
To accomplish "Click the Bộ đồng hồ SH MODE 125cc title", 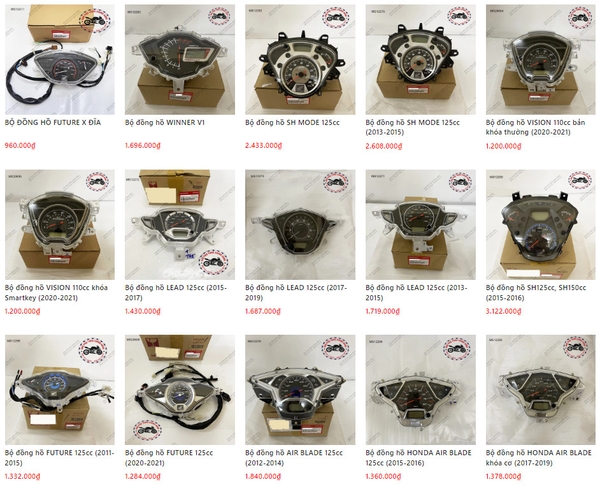I will click(292, 122).
